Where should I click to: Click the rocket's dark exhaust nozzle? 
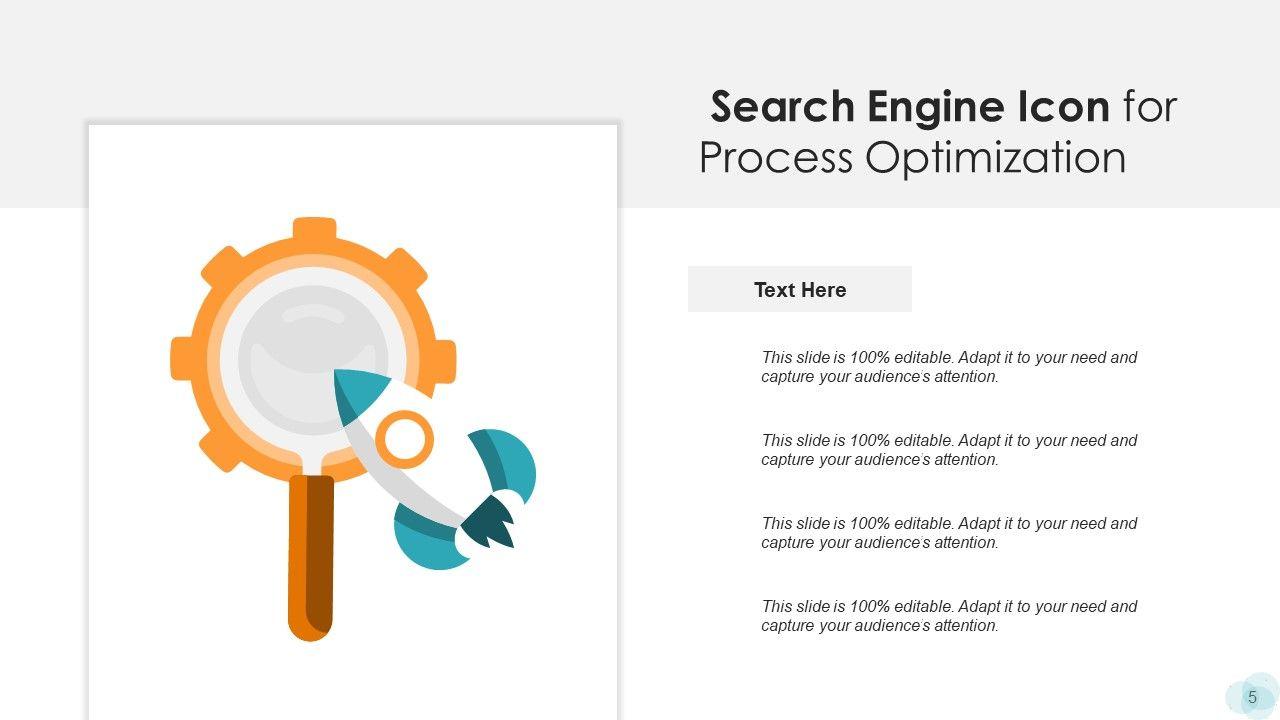coord(492,523)
